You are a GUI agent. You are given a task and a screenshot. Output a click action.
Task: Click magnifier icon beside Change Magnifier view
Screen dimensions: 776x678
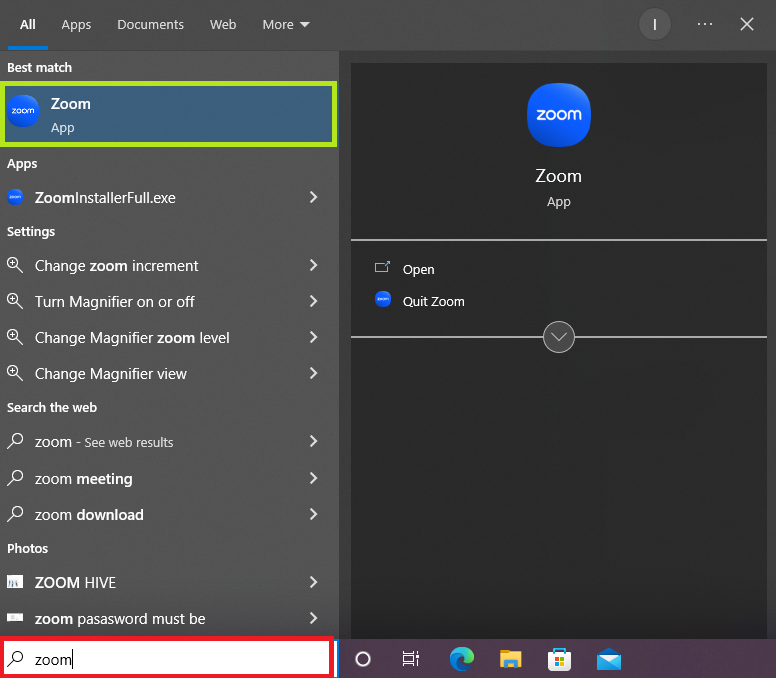[x=15, y=373]
